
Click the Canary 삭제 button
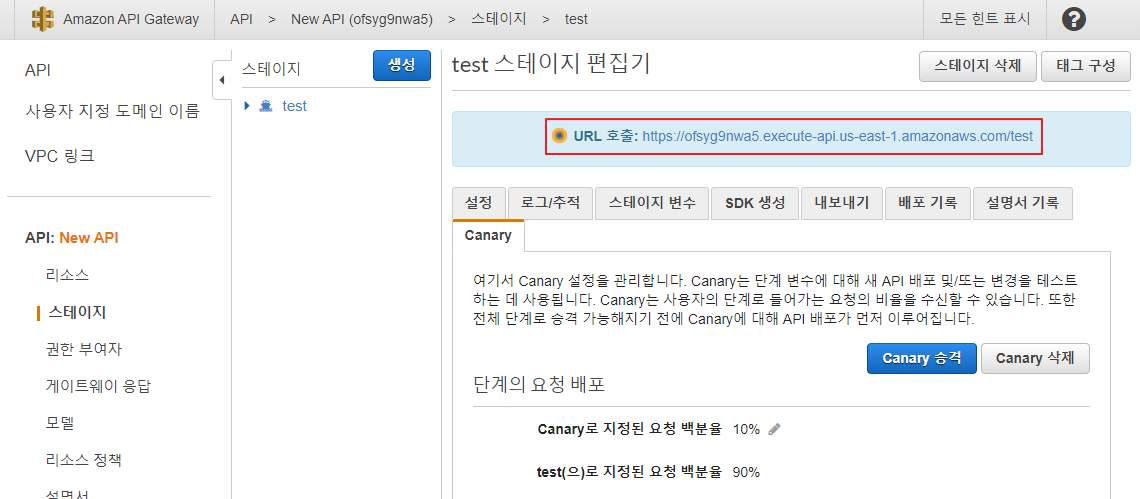tap(1035, 359)
